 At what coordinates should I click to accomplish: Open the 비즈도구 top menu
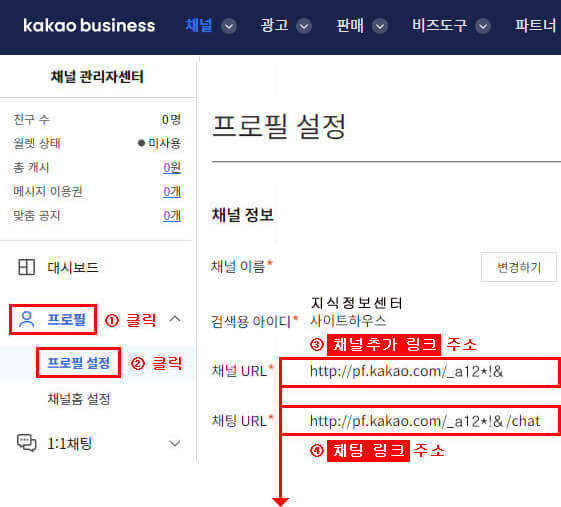439,25
